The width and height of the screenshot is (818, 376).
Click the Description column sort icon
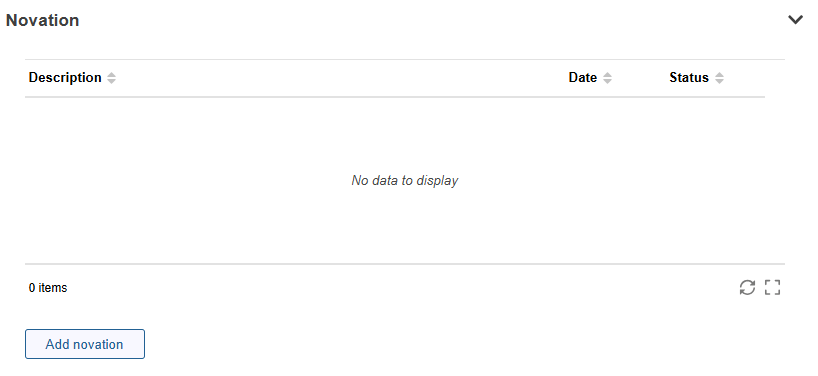point(111,78)
